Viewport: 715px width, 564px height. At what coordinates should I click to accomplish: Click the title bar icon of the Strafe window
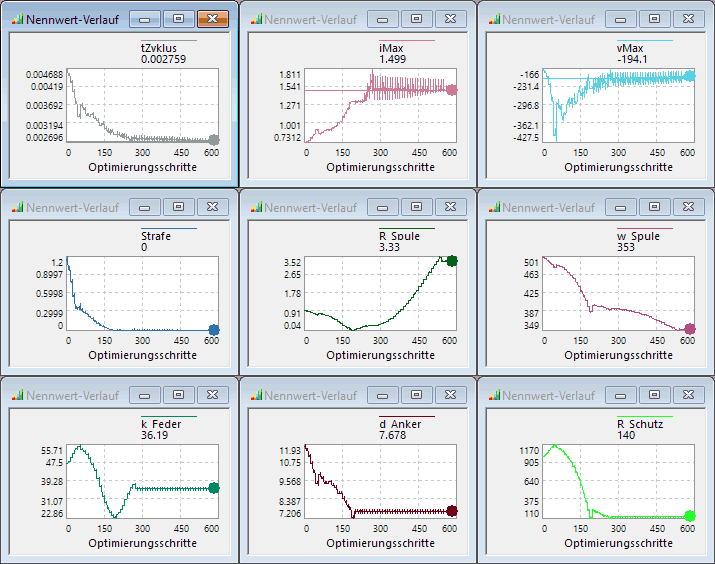[x=16, y=207]
